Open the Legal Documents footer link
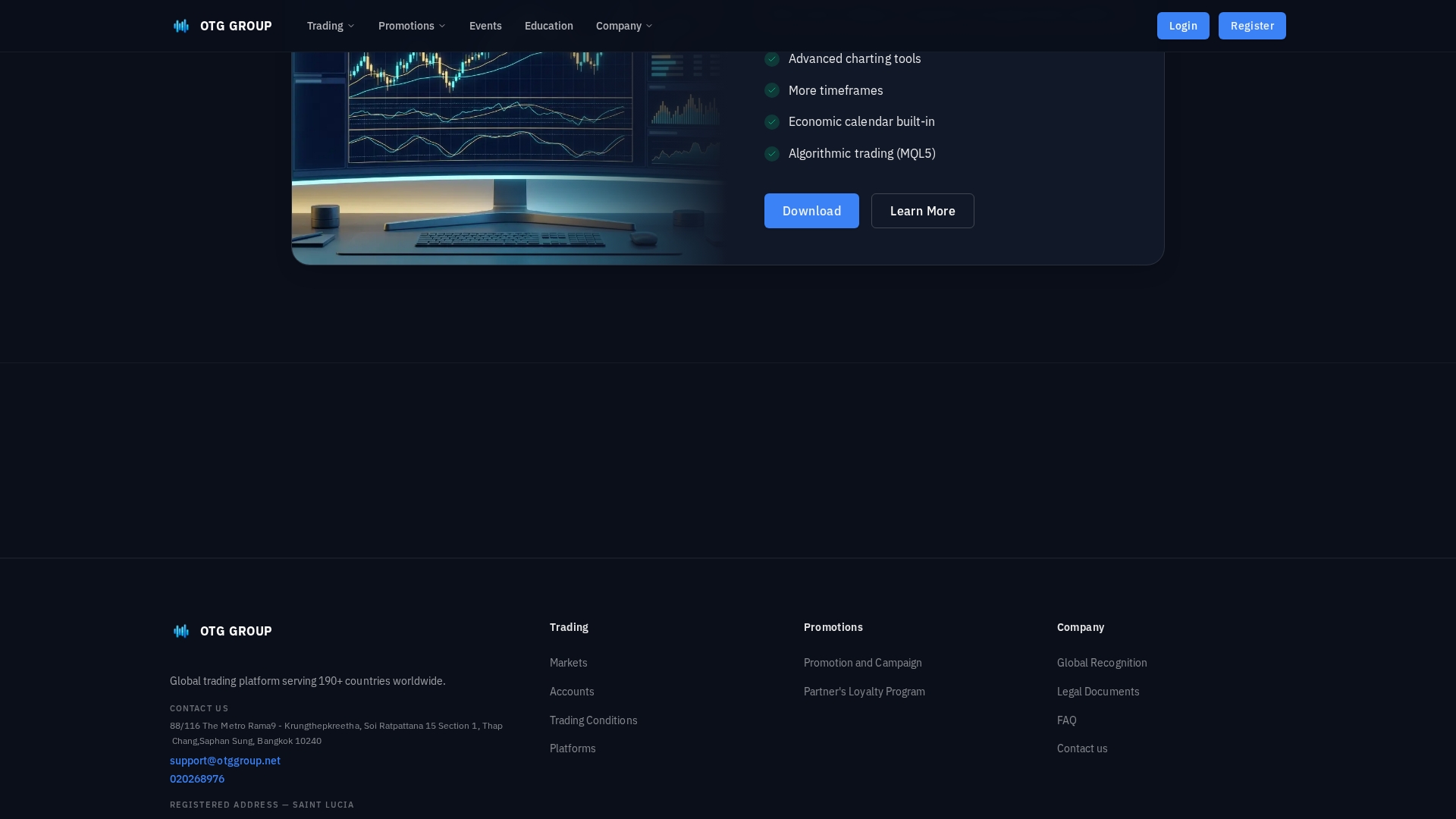 (x=1098, y=692)
